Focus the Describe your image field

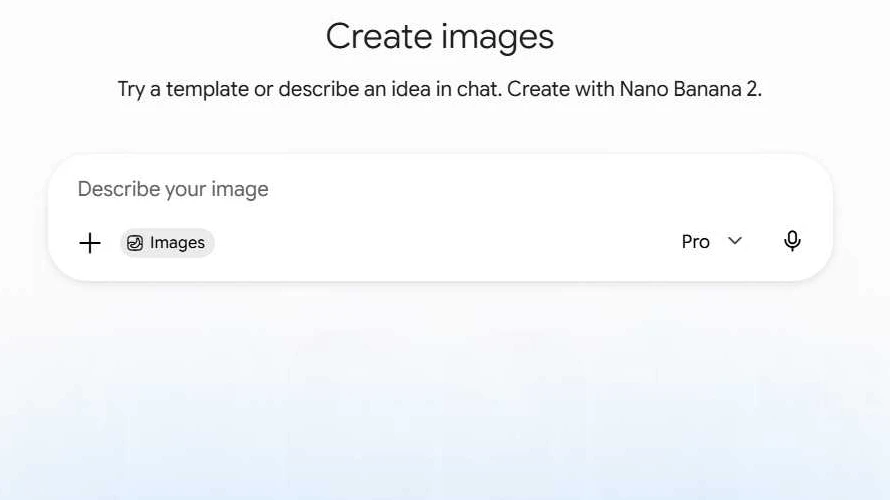[440, 189]
